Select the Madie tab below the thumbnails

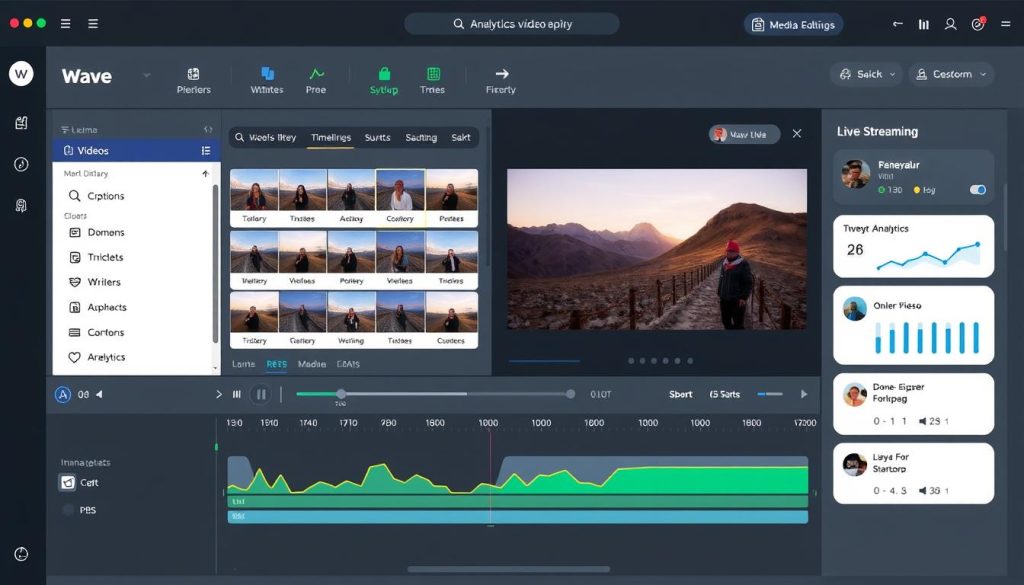click(311, 364)
